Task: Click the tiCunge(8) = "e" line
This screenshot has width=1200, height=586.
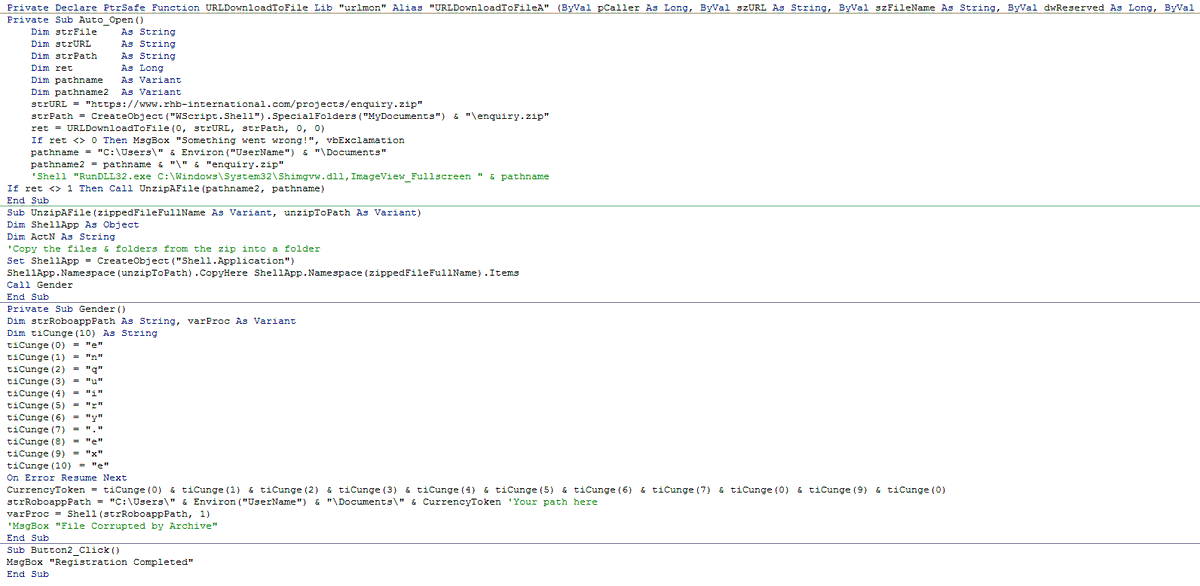Action: point(54,441)
